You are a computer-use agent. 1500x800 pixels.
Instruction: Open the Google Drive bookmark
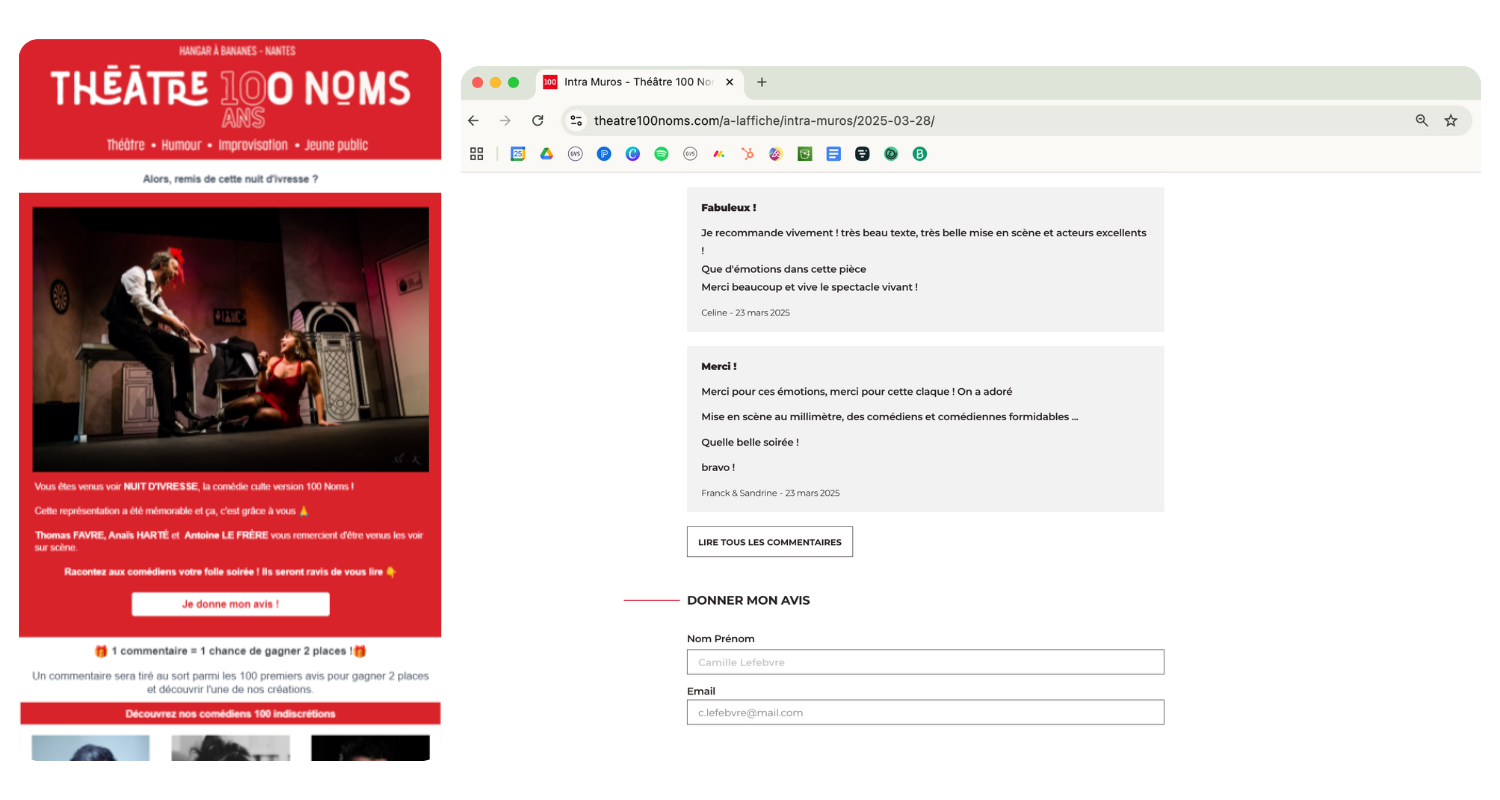(547, 154)
